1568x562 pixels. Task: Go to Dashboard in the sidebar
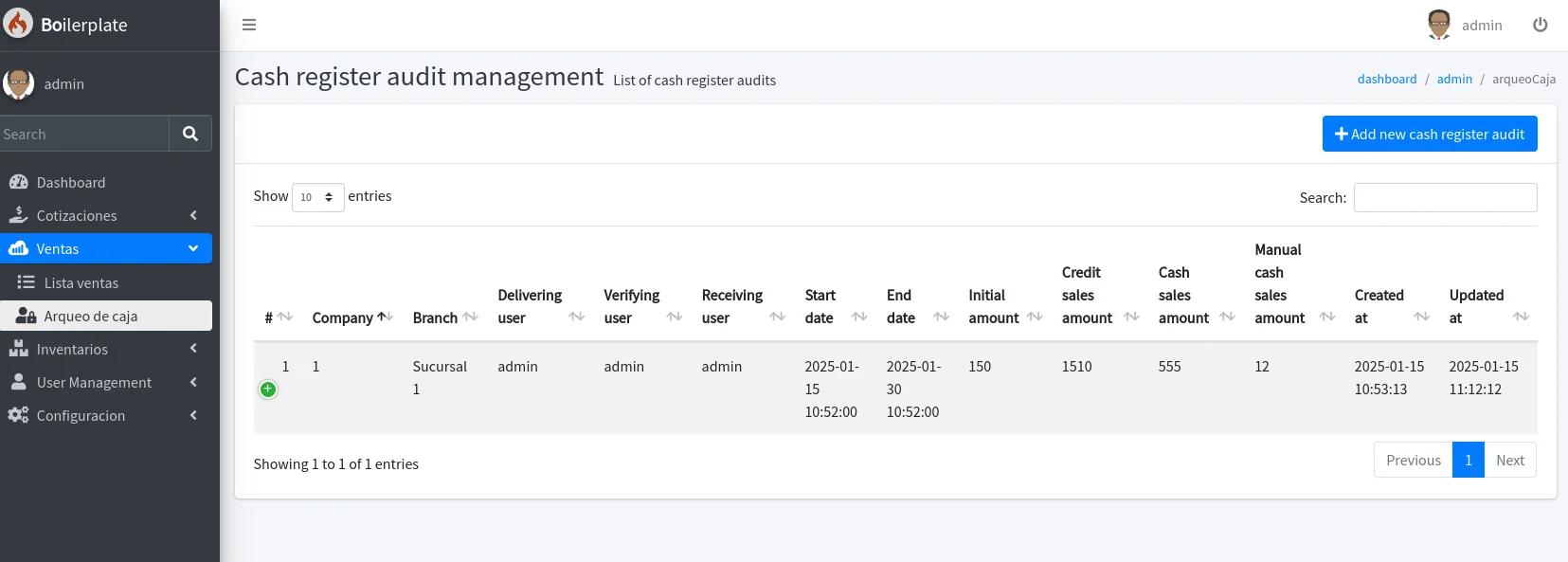coord(71,182)
